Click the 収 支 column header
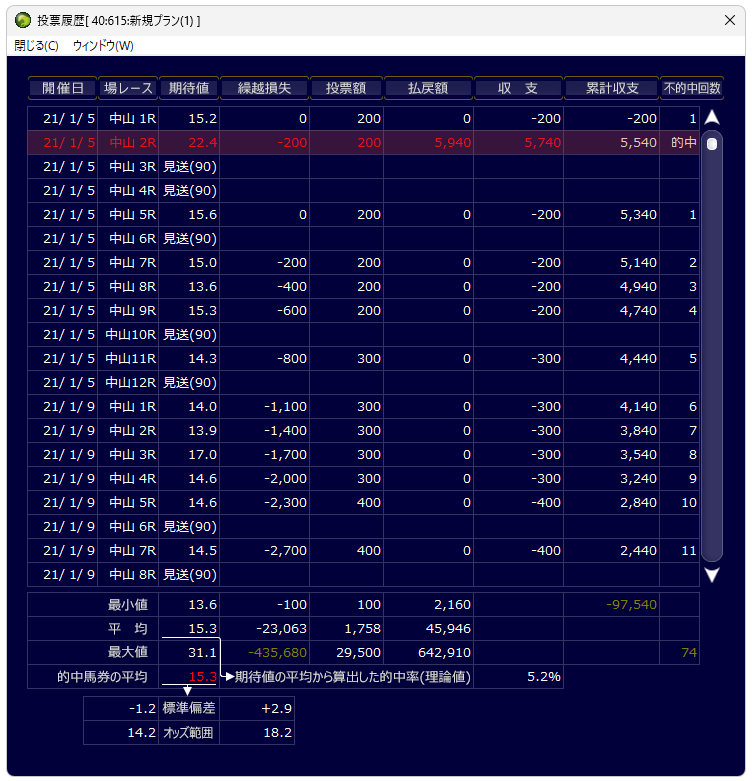 (518, 88)
